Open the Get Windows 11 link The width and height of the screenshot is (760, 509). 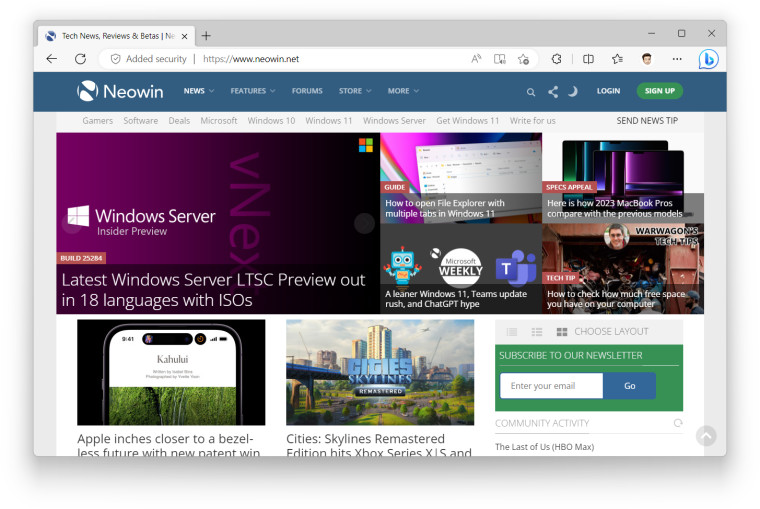(467, 121)
